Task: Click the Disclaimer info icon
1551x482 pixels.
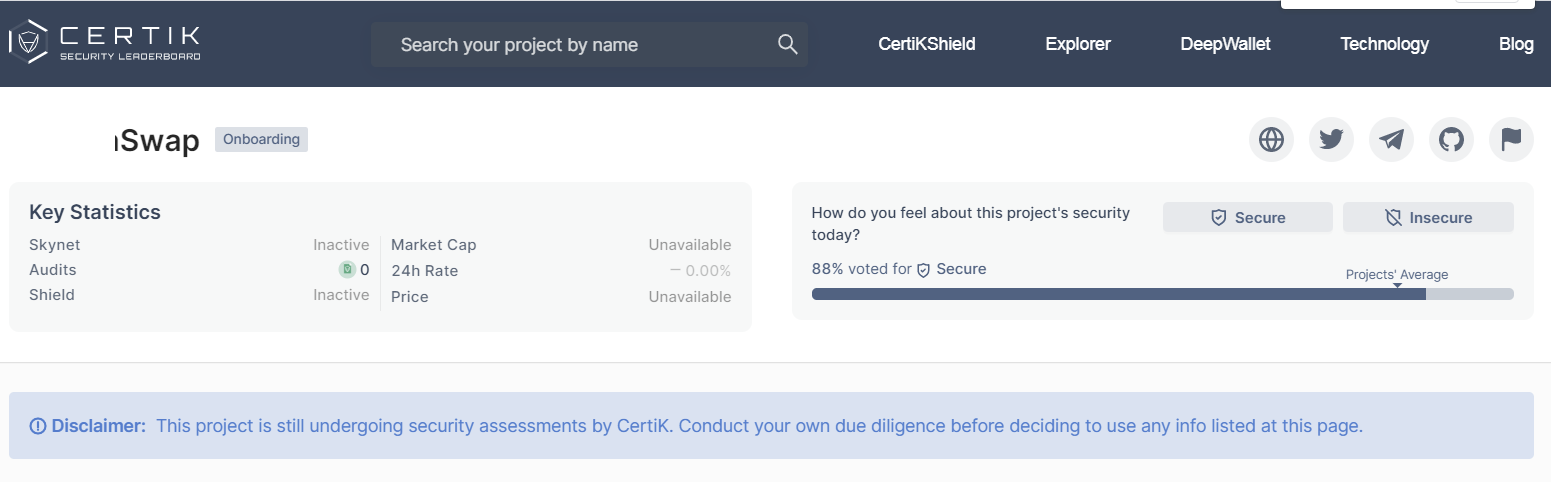Action: coord(38,426)
